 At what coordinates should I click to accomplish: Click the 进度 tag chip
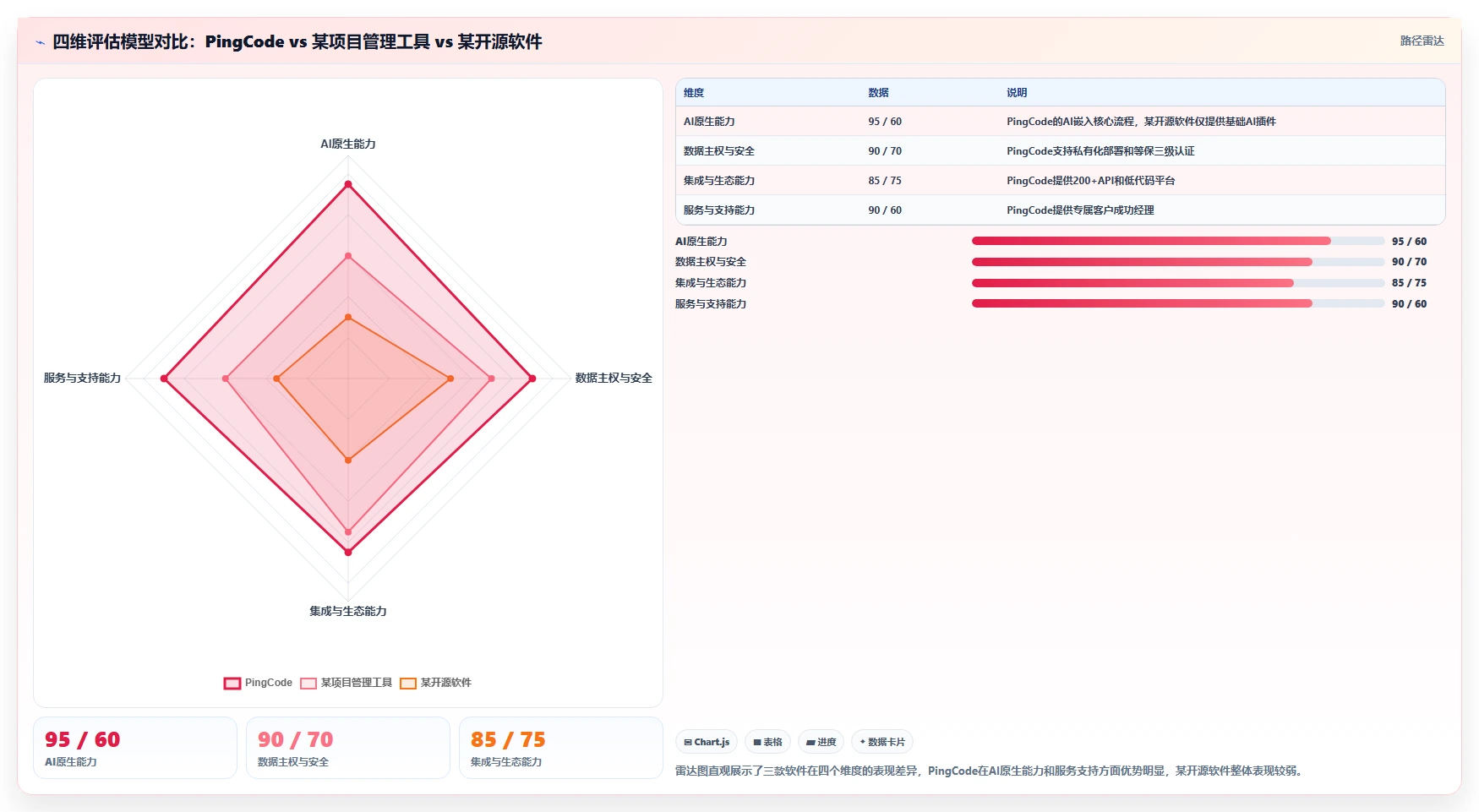[821, 742]
